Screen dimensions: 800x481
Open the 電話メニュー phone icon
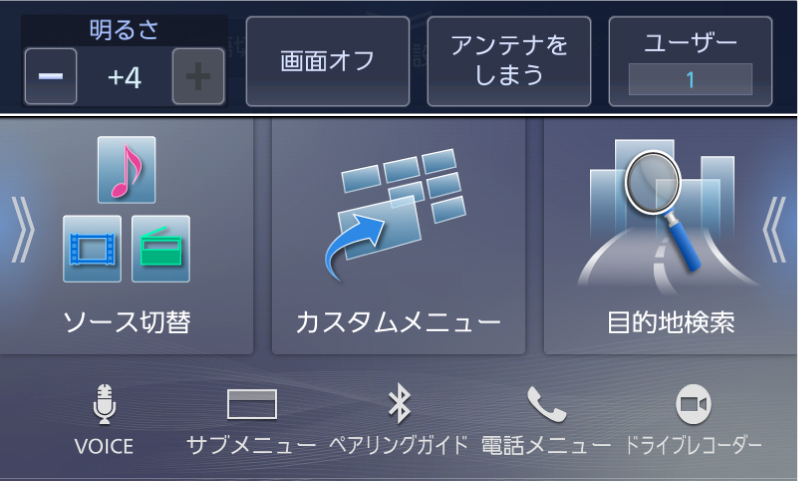[546, 404]
